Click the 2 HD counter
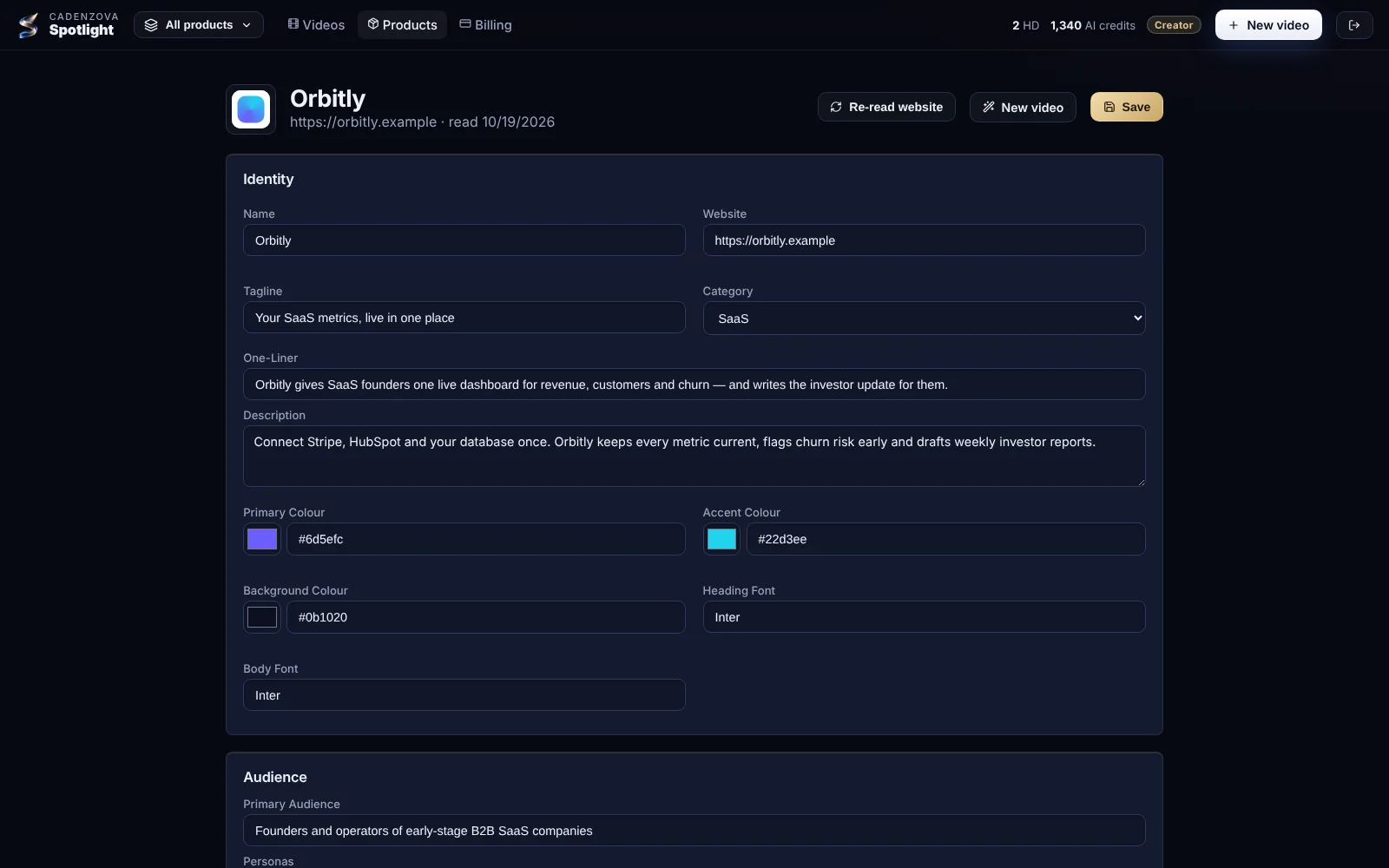The width and height of the screenshot is (1389, 868). pos(1025,25)
